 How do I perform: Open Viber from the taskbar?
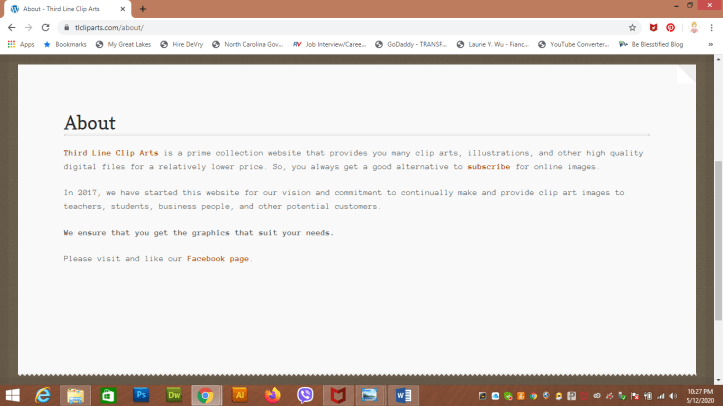pyautogui.click(x=305, y=395)
